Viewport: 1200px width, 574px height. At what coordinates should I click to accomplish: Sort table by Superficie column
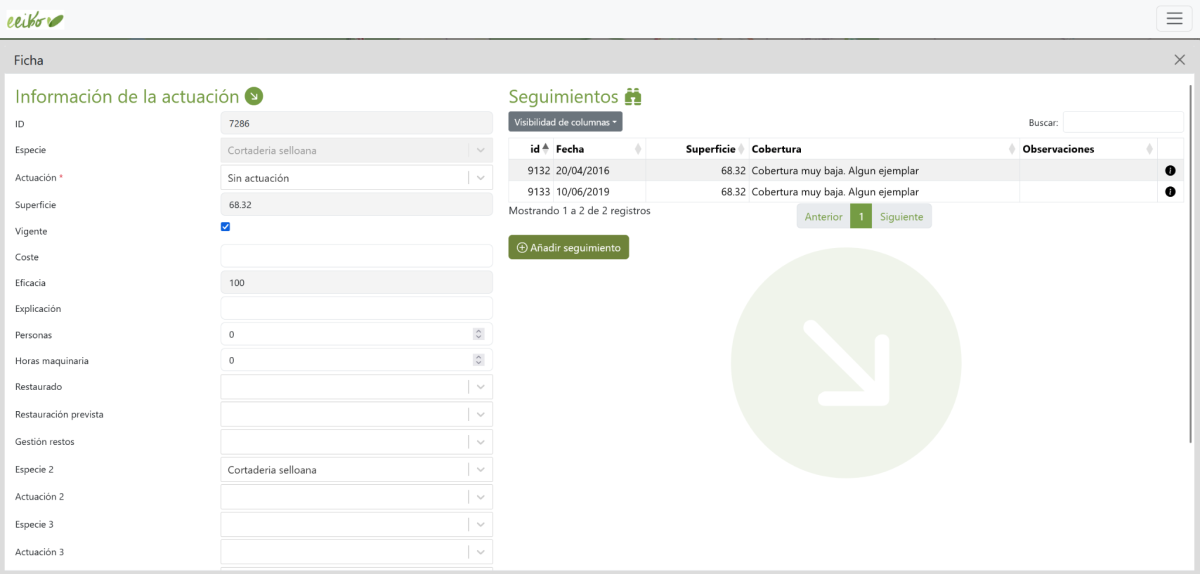tap(697, 149)
